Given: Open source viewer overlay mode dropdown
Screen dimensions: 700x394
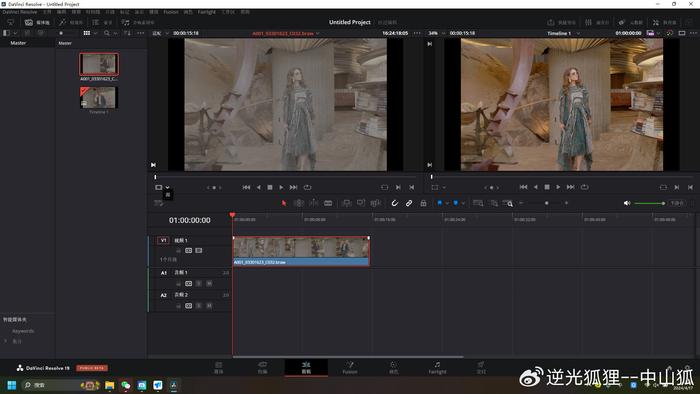Looking at the screenshot, I should click(167, 187).
